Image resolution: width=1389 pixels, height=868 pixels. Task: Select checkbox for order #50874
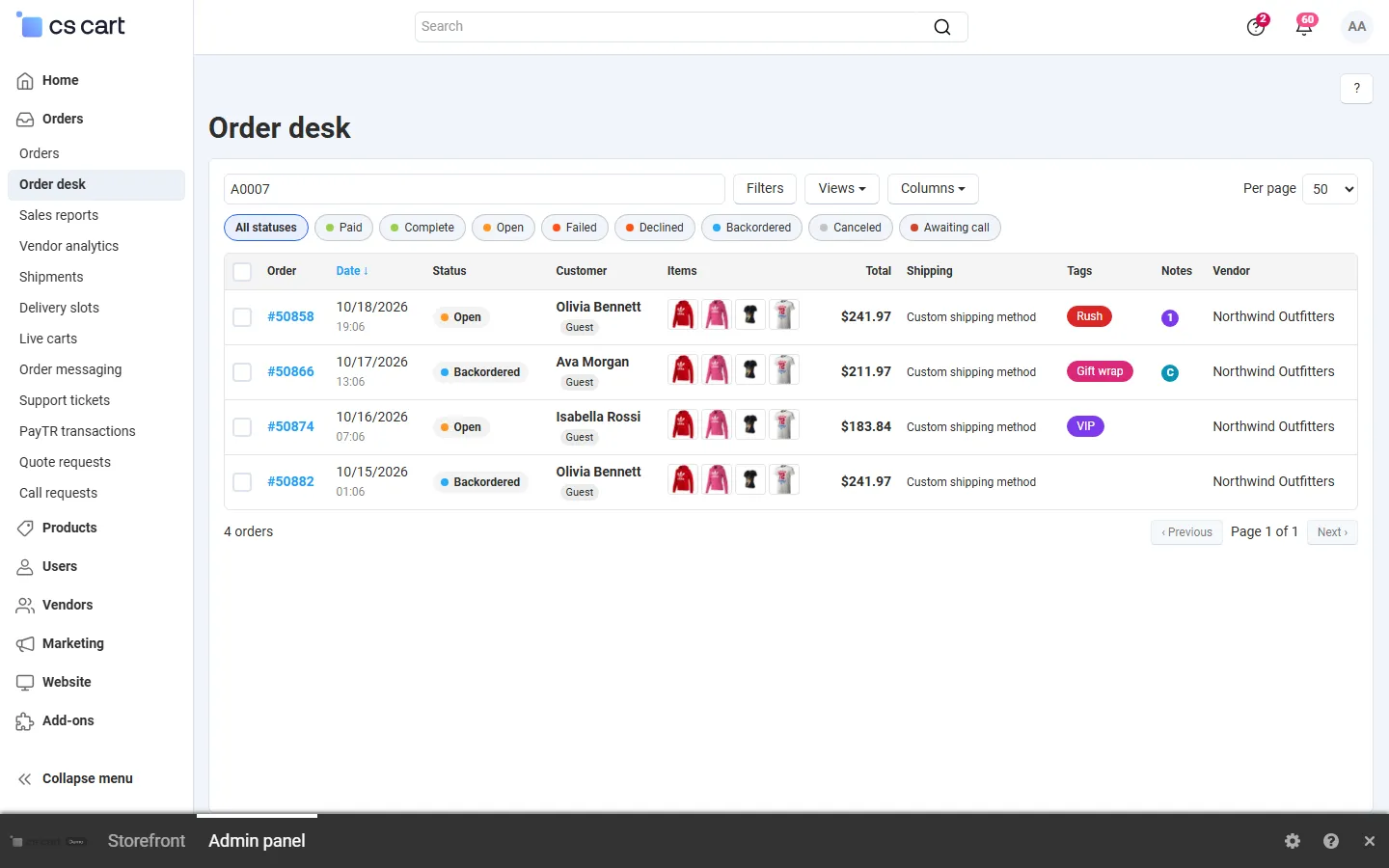pos(242,427)
